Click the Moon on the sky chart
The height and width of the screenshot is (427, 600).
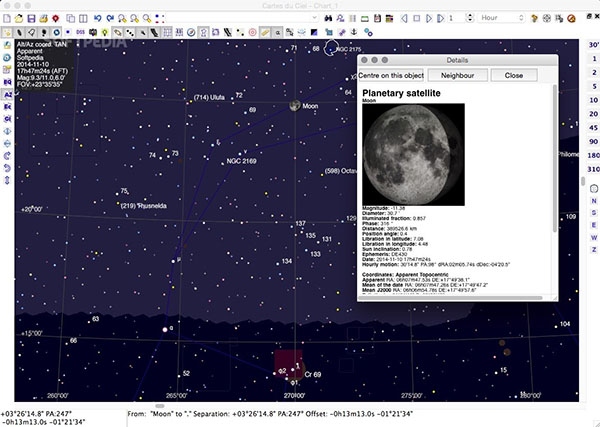point(295,106)
